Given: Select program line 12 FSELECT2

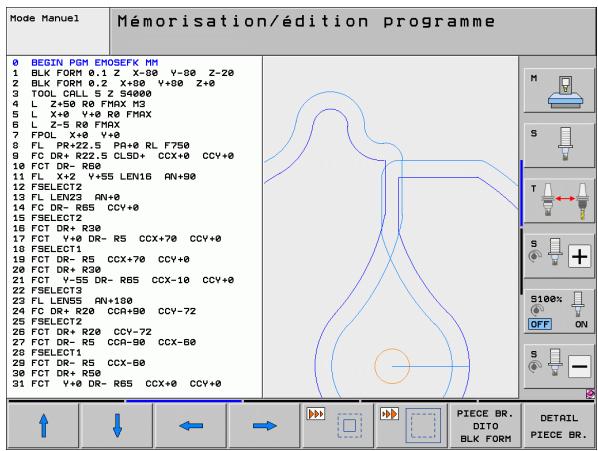Looking at the screenshot, I should point(47,187).
